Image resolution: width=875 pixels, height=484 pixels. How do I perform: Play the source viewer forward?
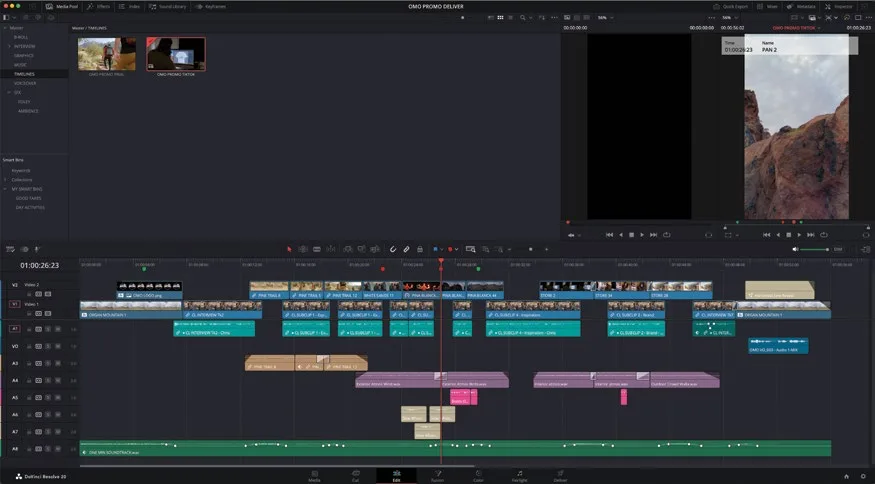click(x=642, y=235)
